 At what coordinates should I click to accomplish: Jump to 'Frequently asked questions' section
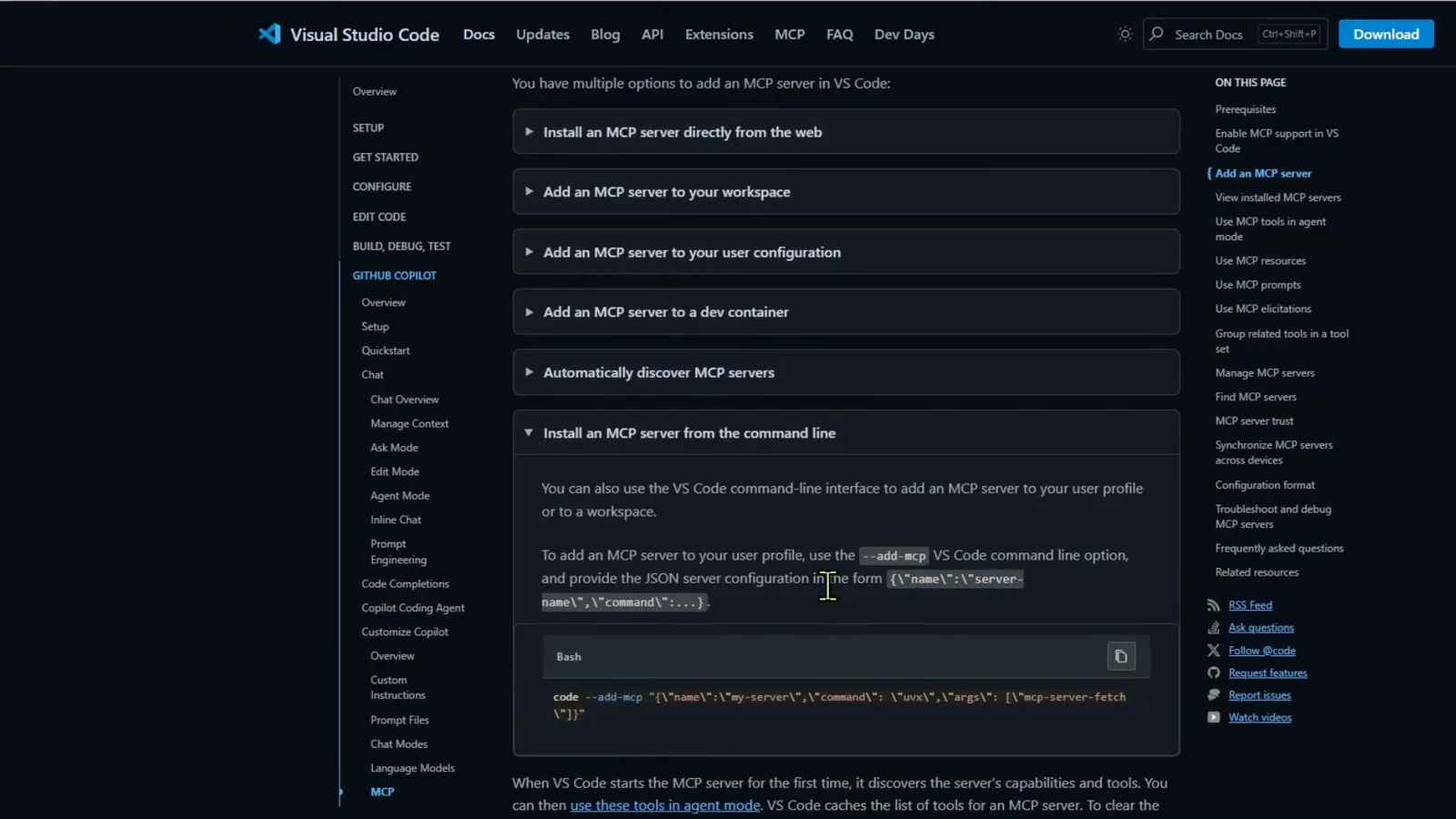[1279, 549]
